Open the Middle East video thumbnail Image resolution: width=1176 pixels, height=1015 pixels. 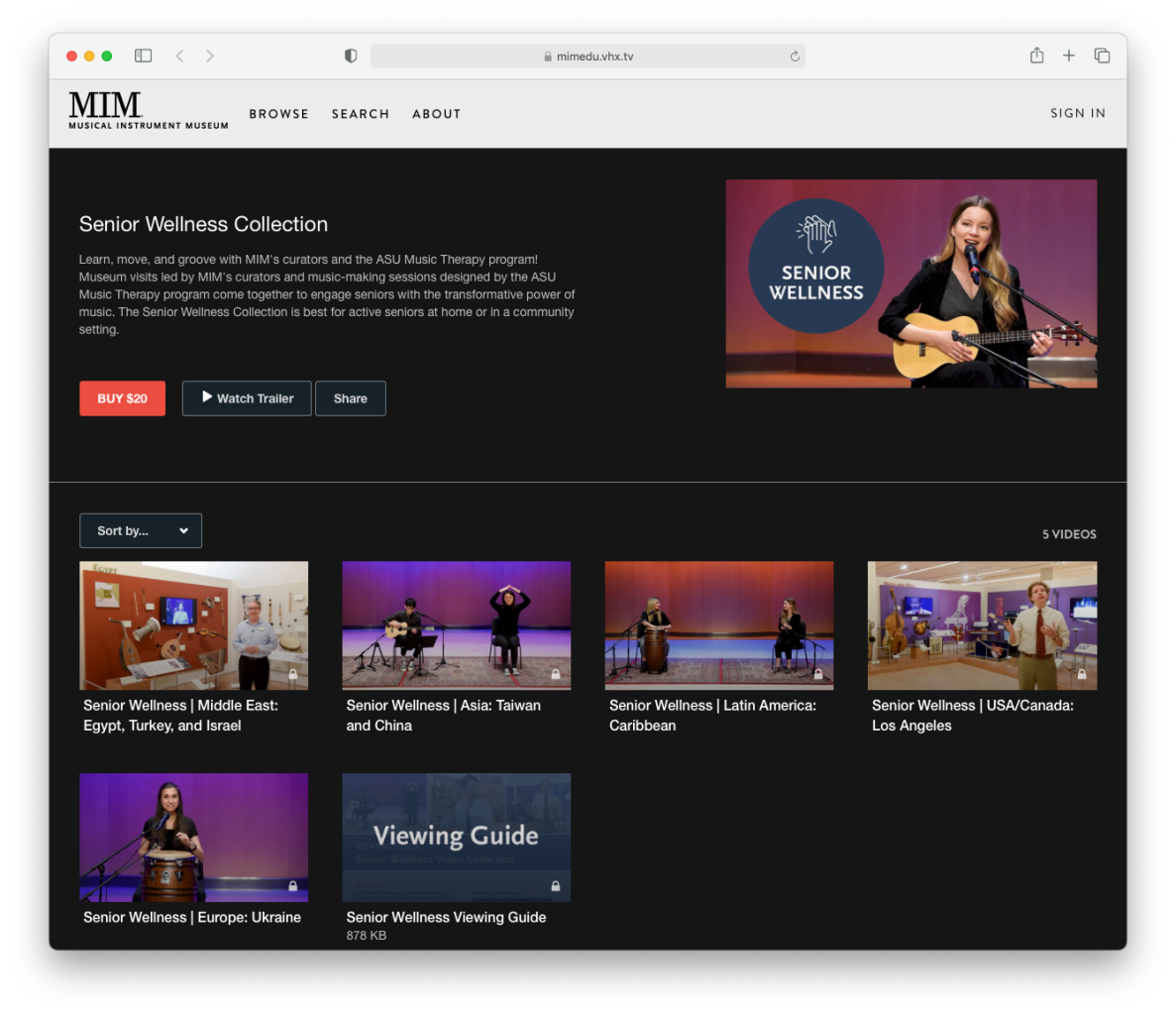193,625
